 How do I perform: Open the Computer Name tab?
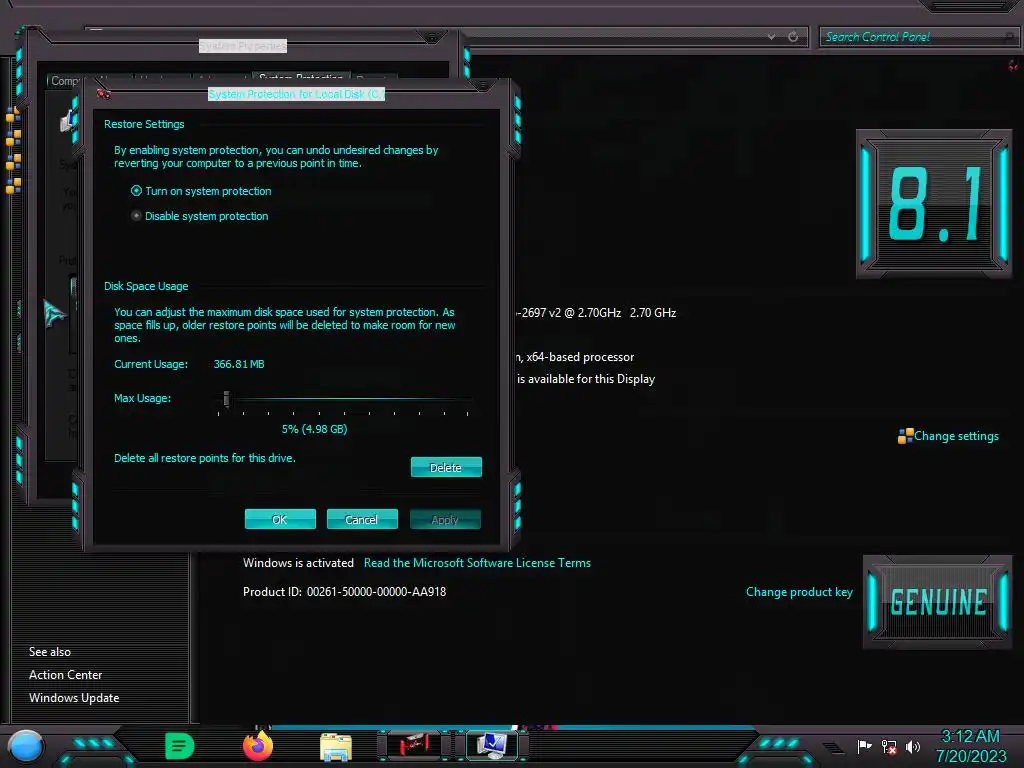pyautogui.click(x=64, y=81)
